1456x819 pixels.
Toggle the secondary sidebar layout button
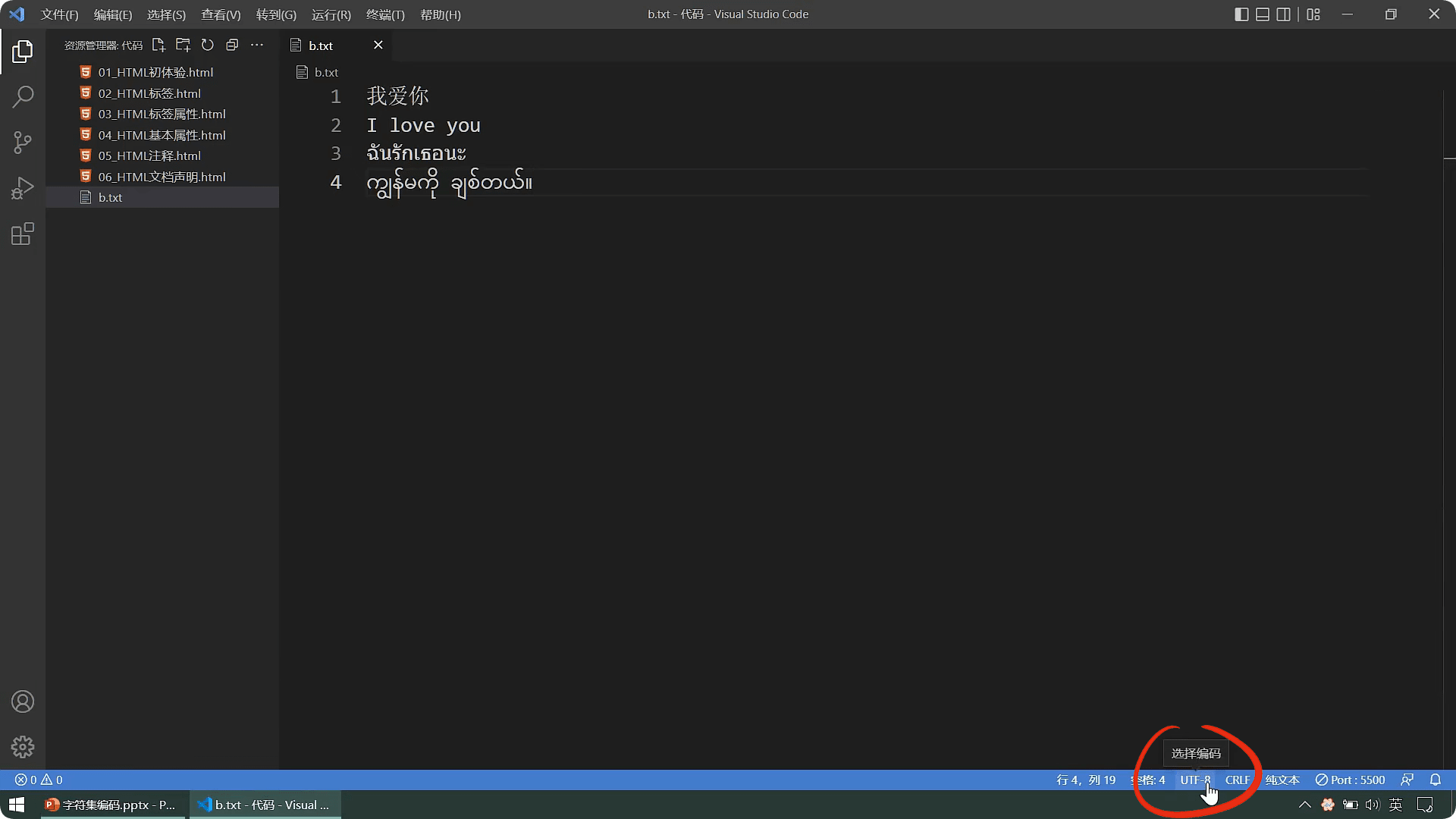point(1284,14)
